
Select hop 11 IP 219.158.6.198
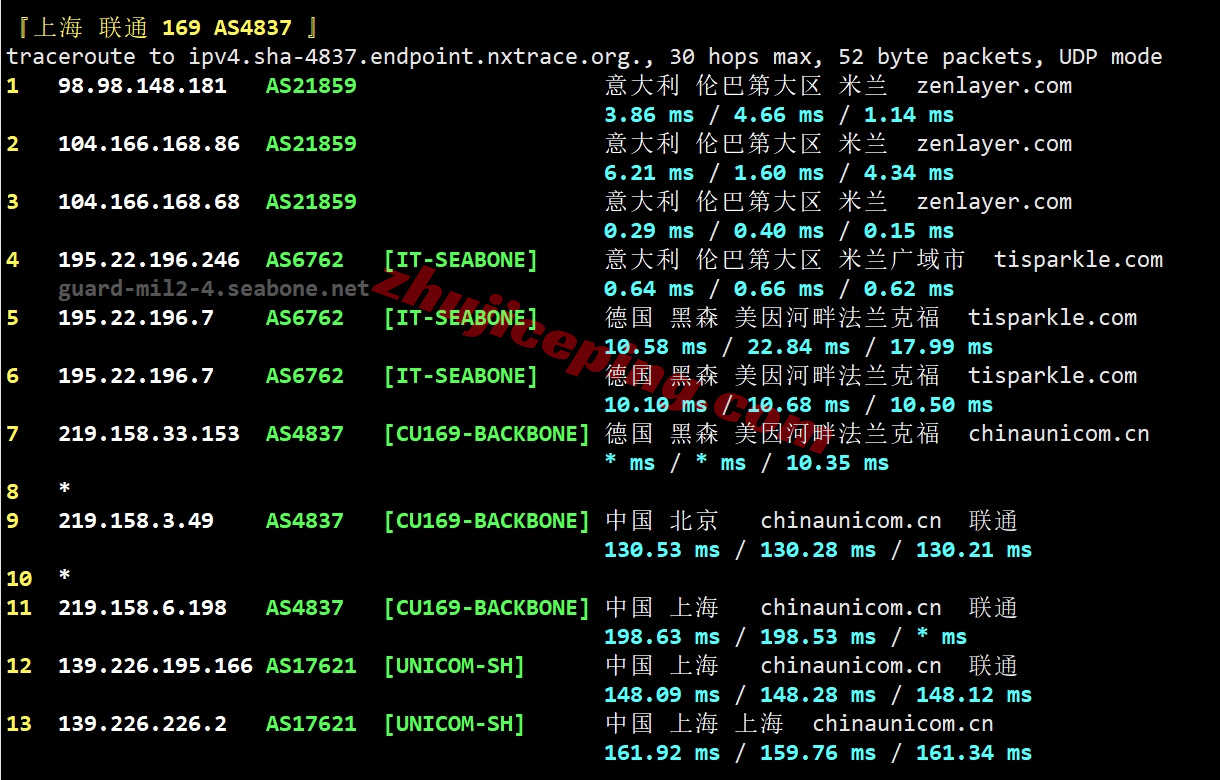click(x=142, y=608)
